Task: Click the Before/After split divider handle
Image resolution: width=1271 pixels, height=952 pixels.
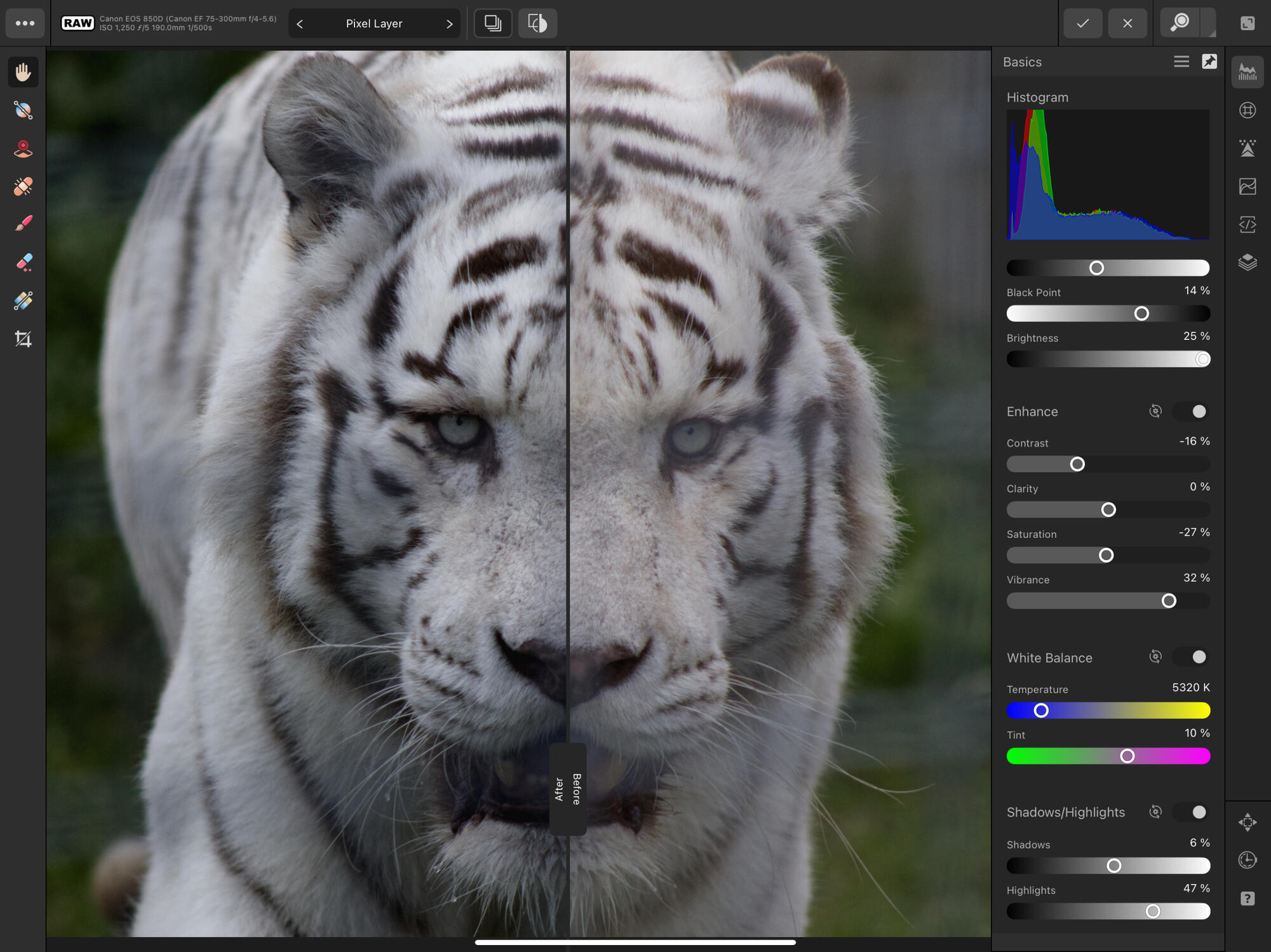Action: pos(568,789)
